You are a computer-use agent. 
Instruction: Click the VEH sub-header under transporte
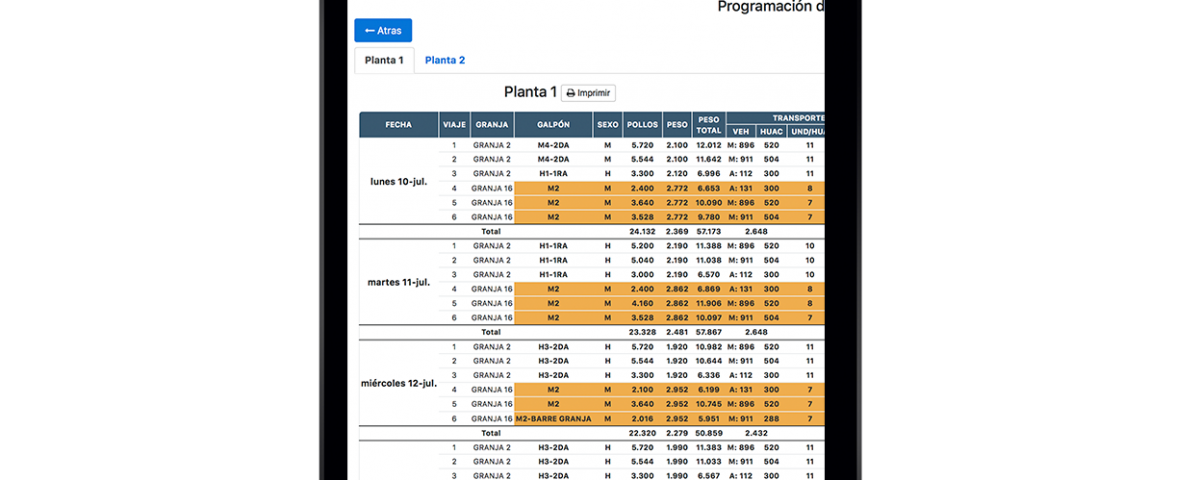pos(741,131)
